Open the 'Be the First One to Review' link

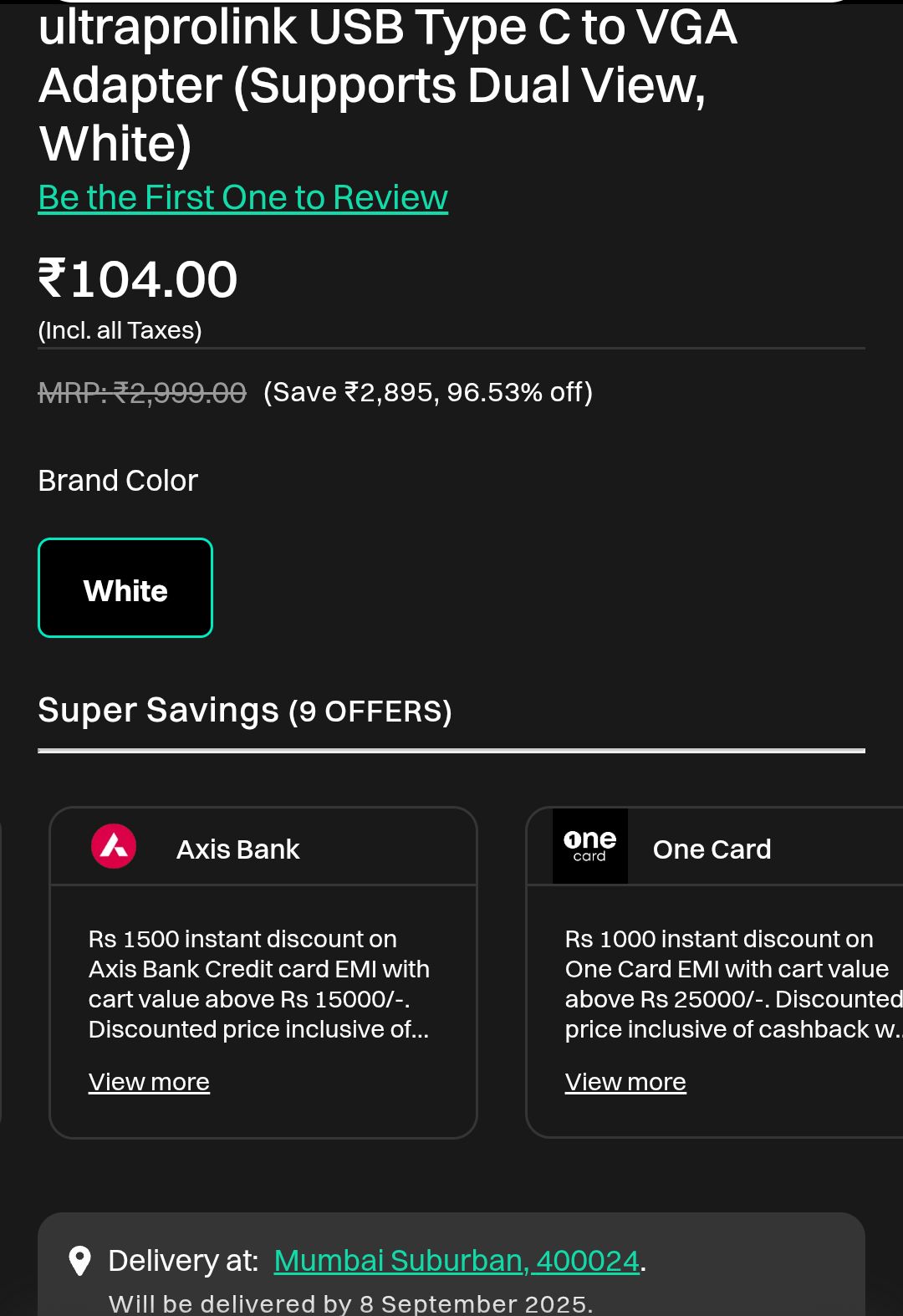pos(243,198)
